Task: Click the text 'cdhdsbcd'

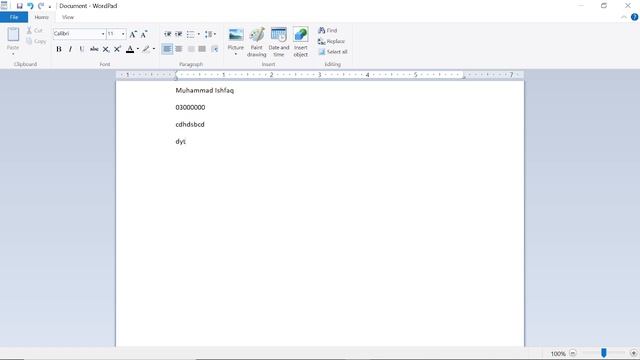Action: pos(190,124)
